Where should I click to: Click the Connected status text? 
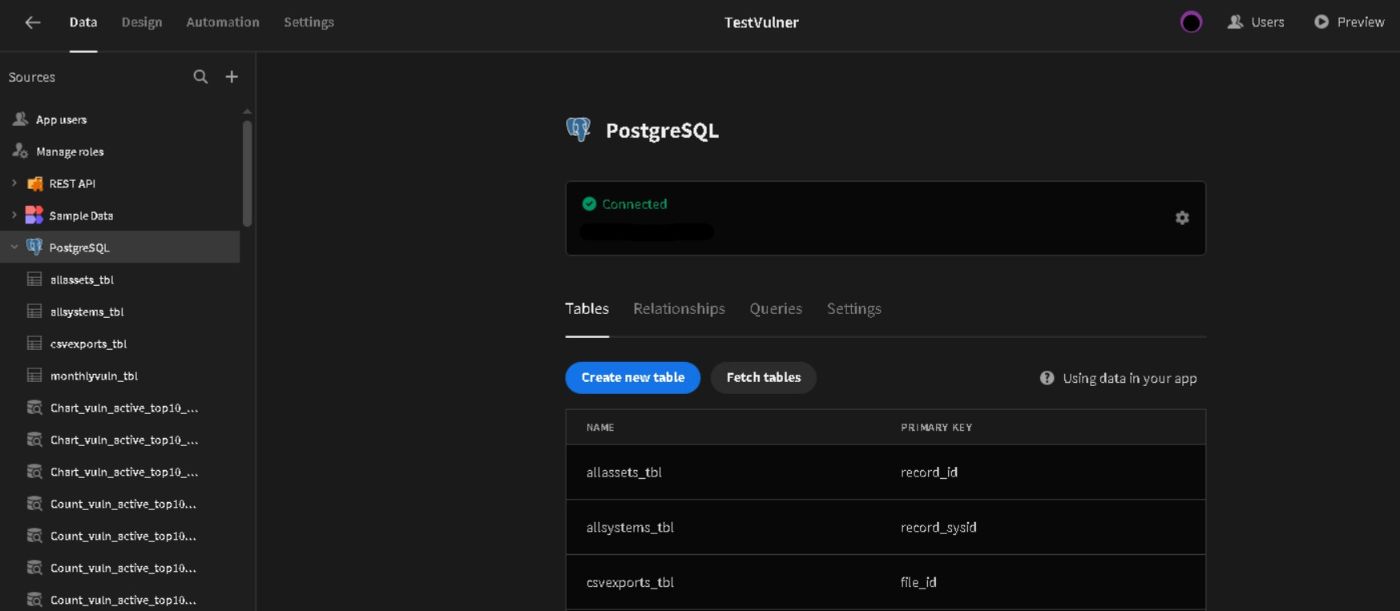[634, 204]
